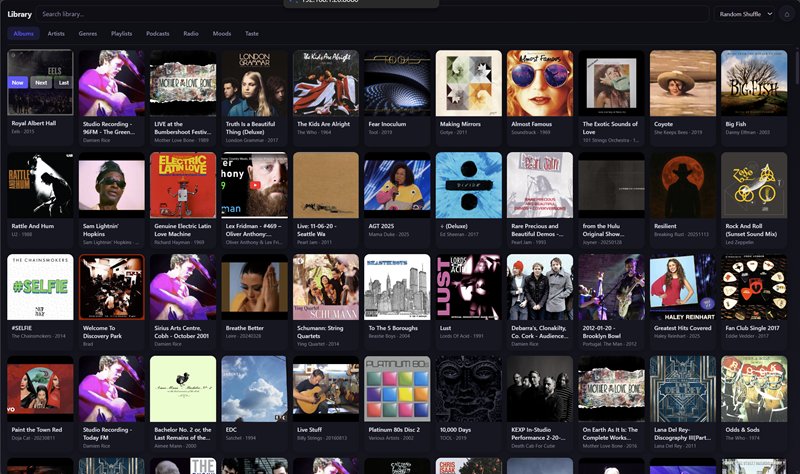The height and width of the screenshot is (474, 800).
Task: Open the AGT 2025 cover art
Action: point(397,185)
